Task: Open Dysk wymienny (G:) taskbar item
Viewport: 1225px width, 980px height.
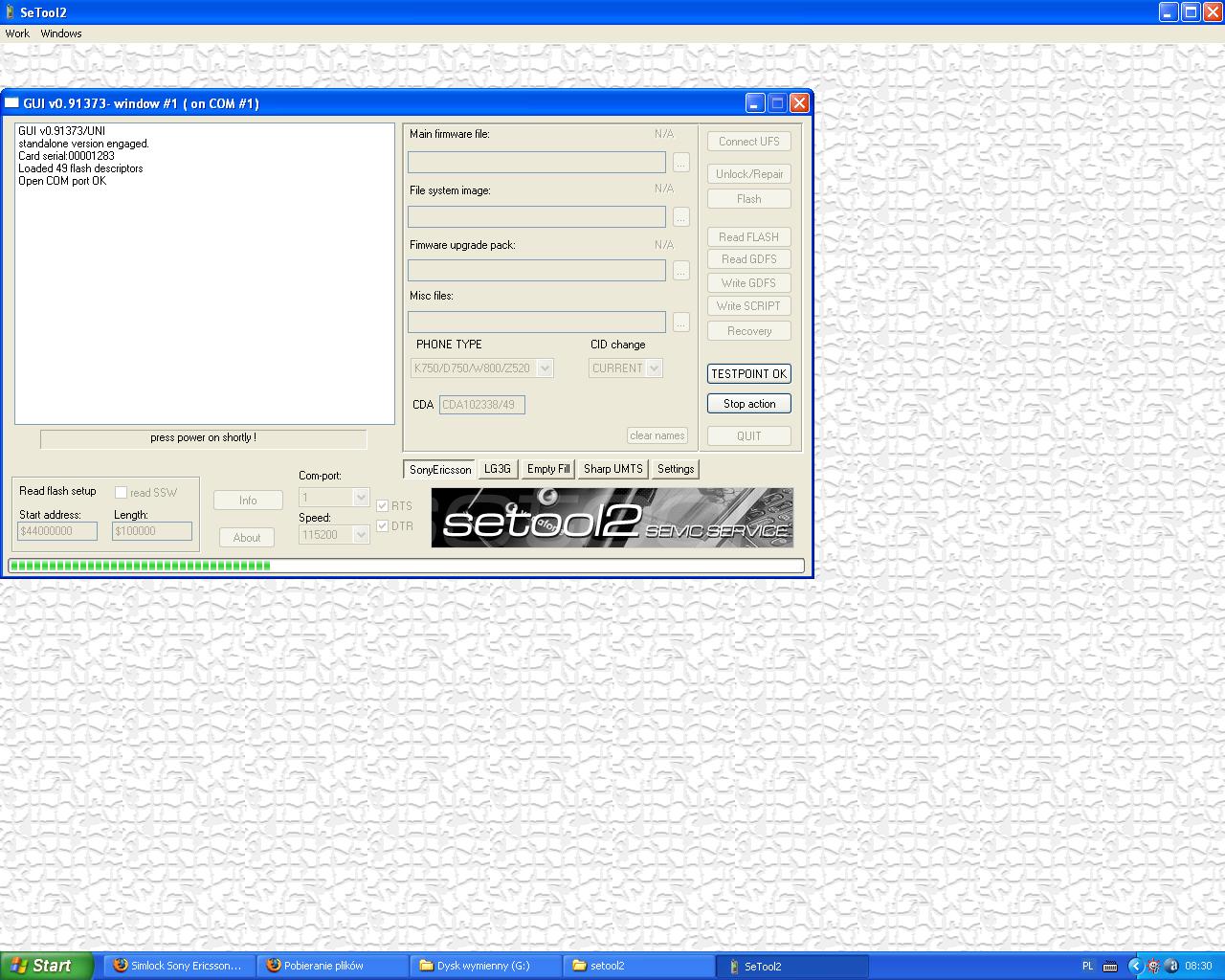Action: [x=485, y=966]
